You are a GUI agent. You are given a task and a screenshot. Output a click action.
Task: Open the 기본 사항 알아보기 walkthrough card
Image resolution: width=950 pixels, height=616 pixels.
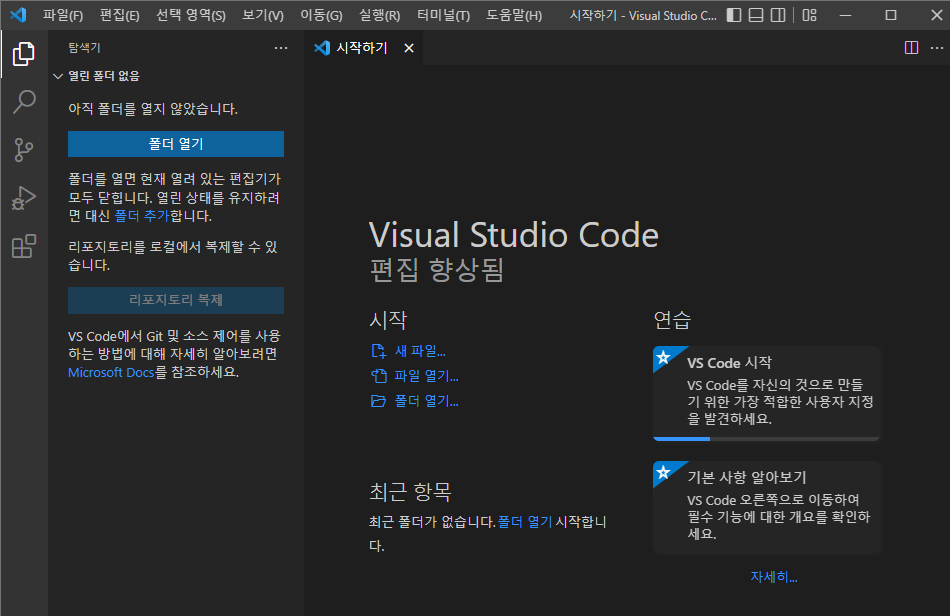[x=766, y=508]
